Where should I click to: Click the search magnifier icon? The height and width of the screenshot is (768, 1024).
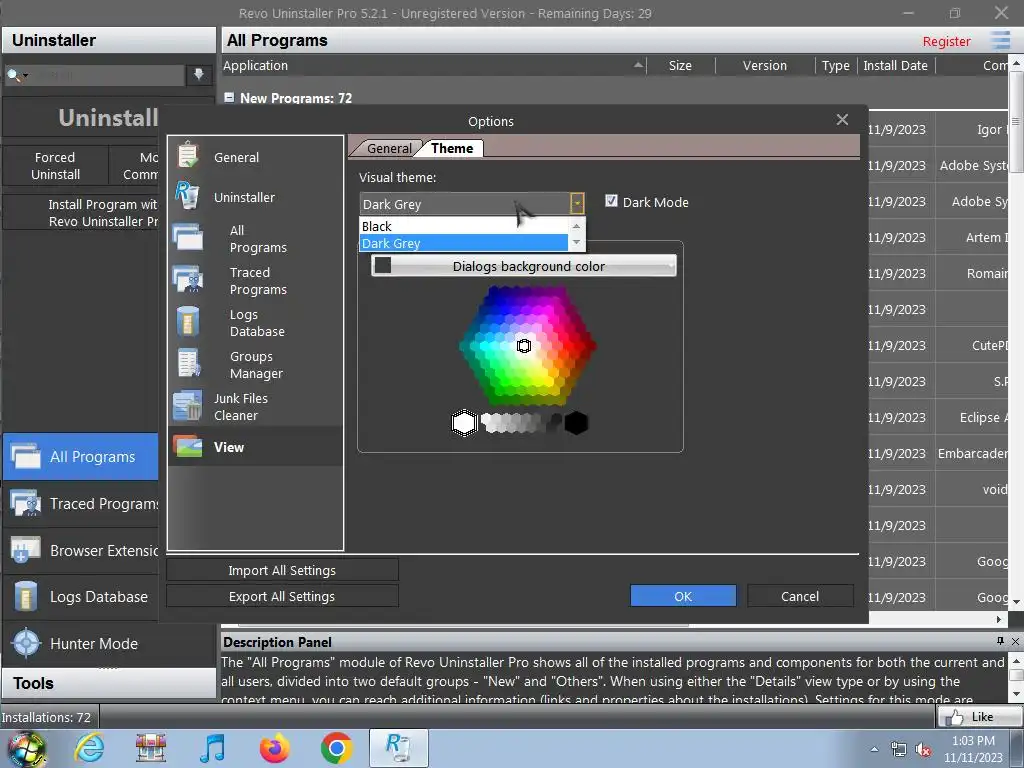point(14,75)
